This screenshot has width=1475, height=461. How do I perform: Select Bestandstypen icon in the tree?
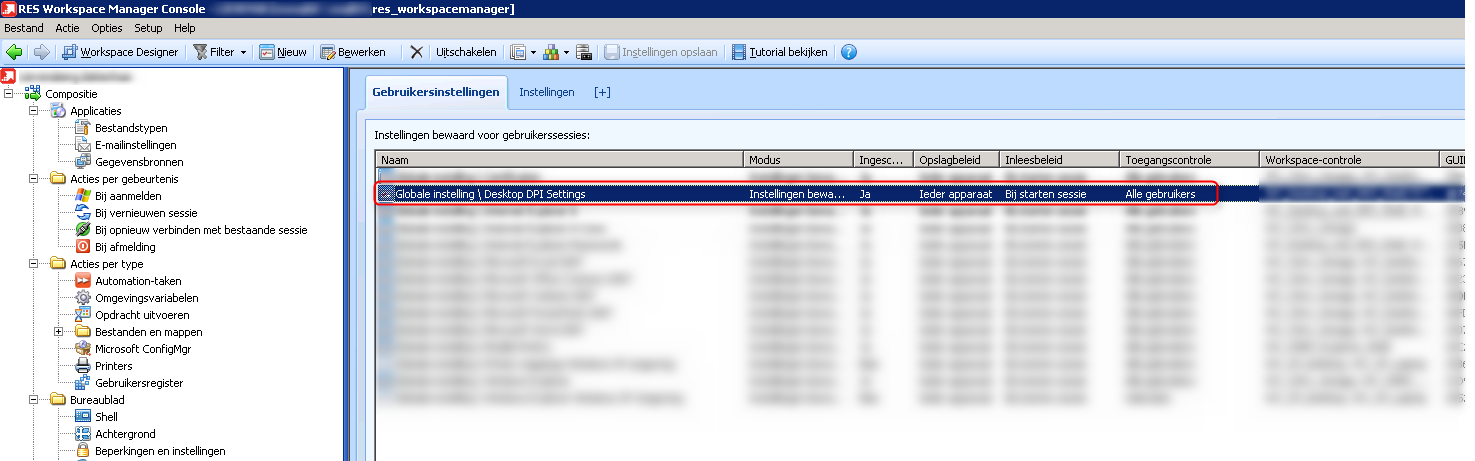(x=83, y=128)
